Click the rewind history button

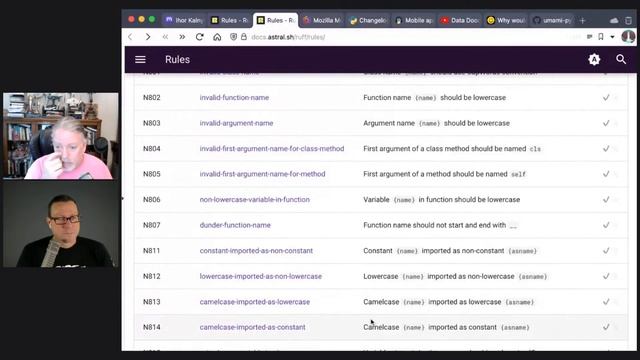pos(165,37)
